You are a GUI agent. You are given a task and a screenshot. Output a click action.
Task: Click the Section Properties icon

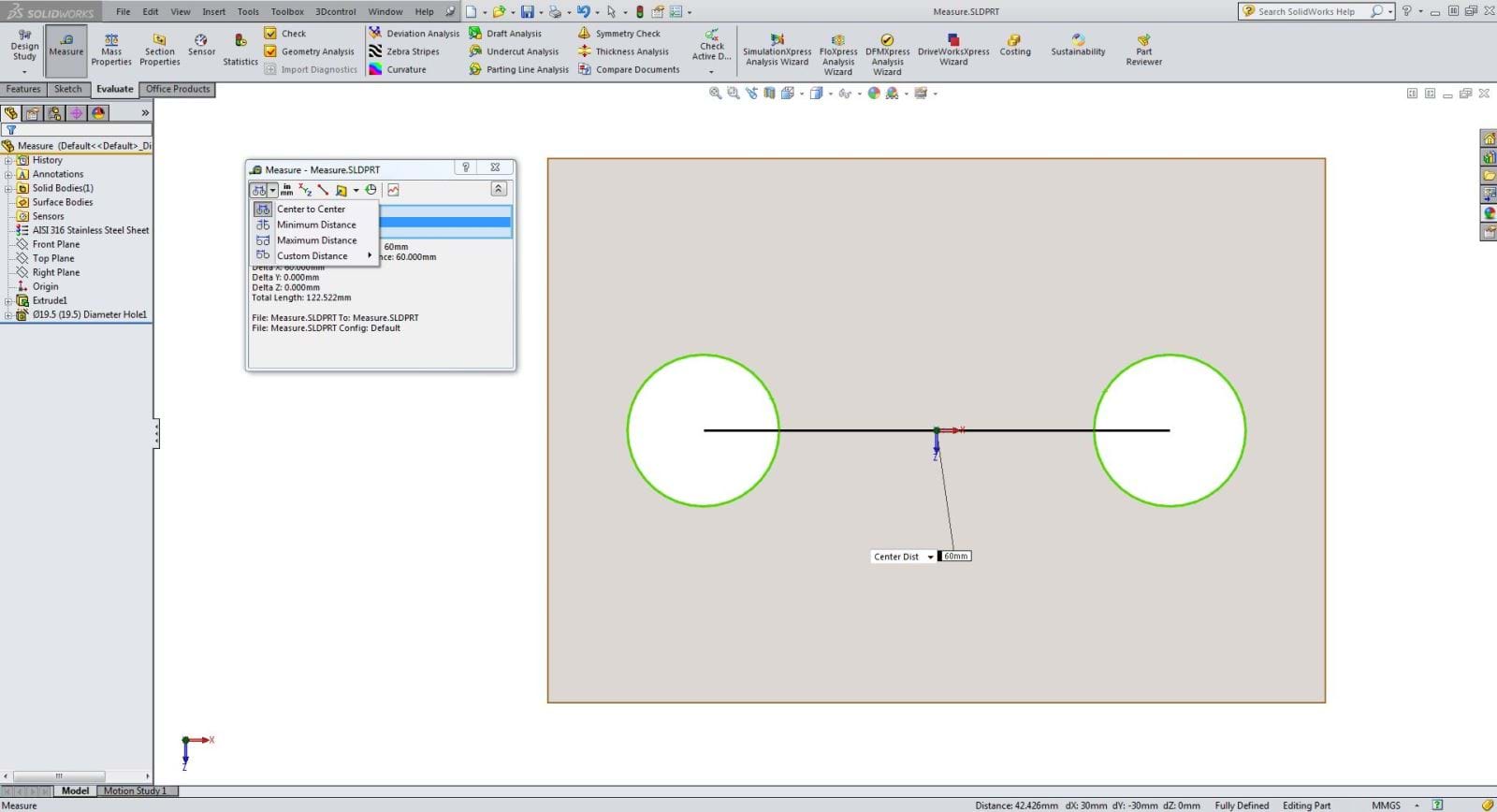159,50
